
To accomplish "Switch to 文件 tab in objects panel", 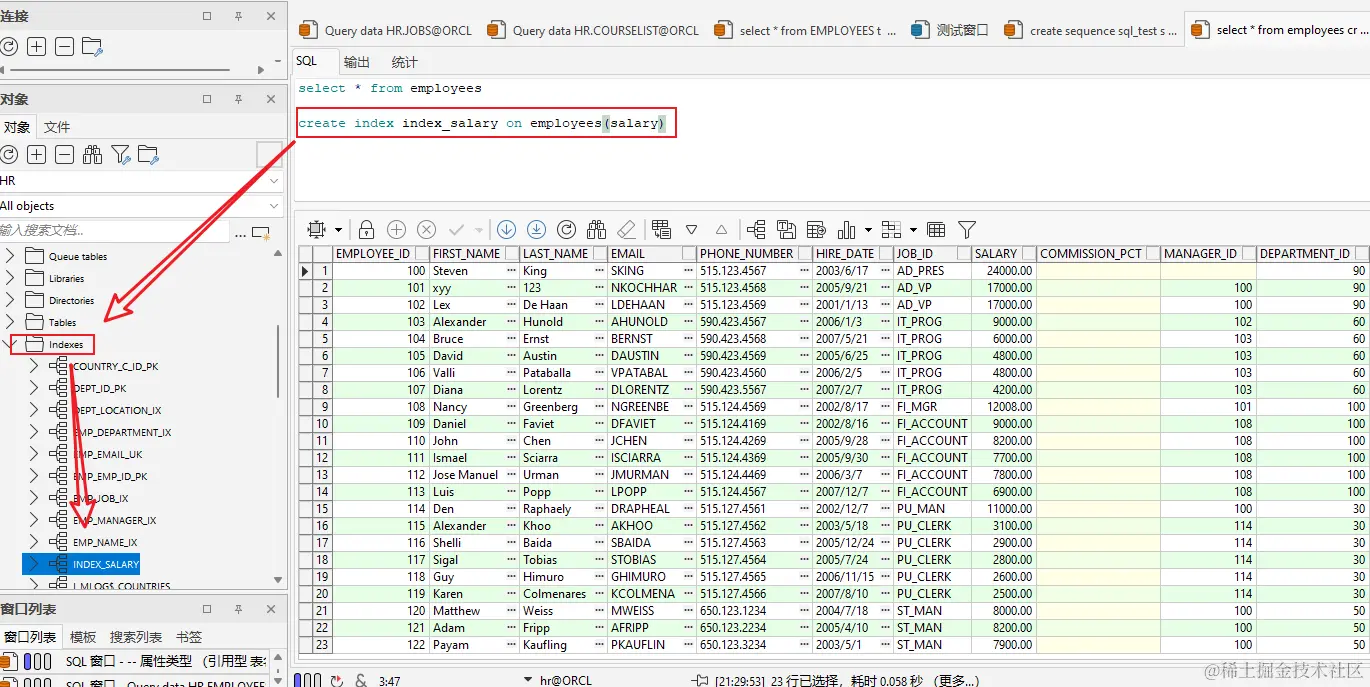I will 57,127.
